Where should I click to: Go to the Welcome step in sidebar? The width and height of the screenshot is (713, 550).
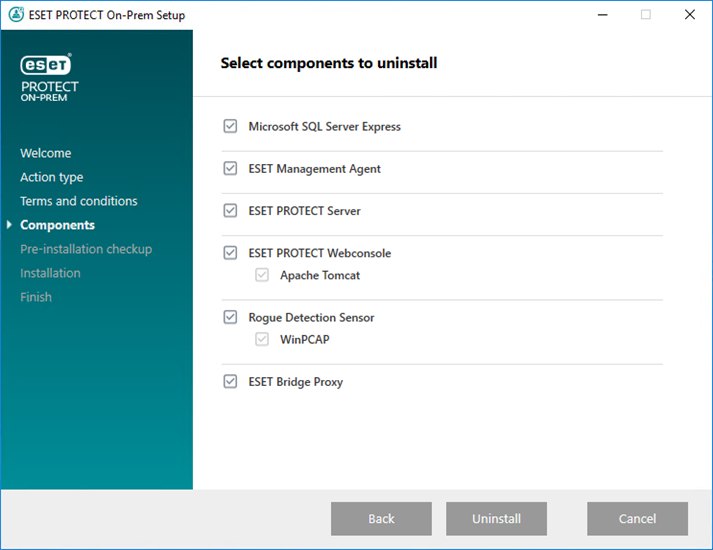coord(45,153)
